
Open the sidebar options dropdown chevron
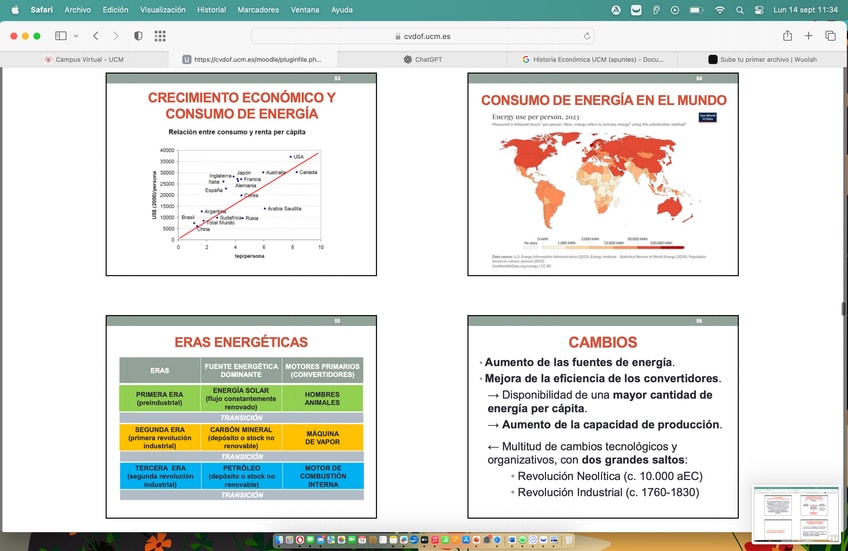[x=76, y=36]
